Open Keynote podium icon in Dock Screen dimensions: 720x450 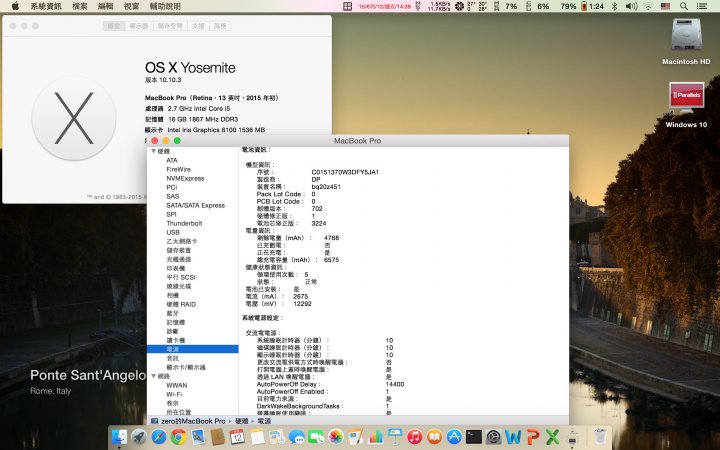click(x=395, y=436)
